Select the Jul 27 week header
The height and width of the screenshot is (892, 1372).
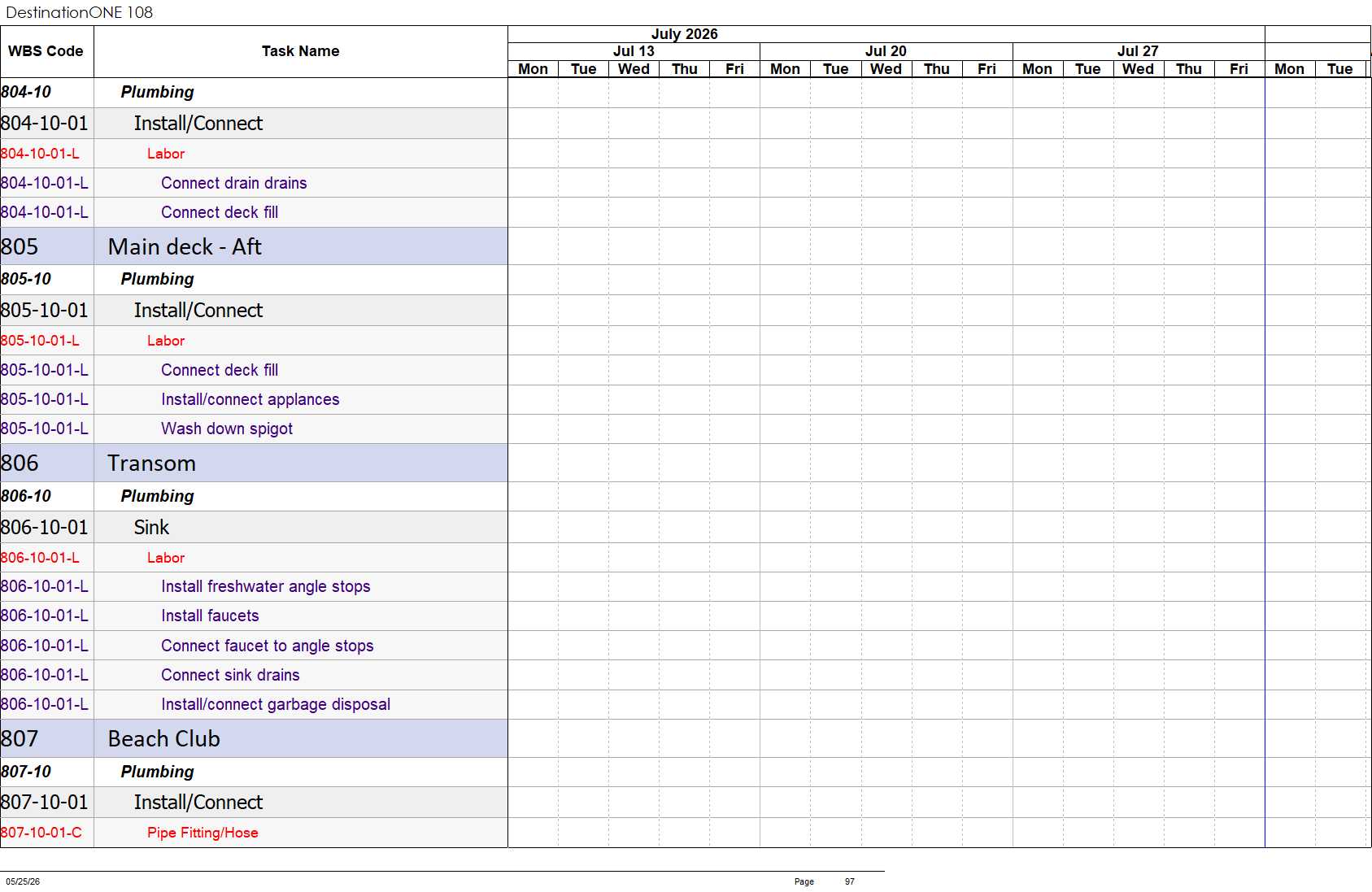(1138, 51)
